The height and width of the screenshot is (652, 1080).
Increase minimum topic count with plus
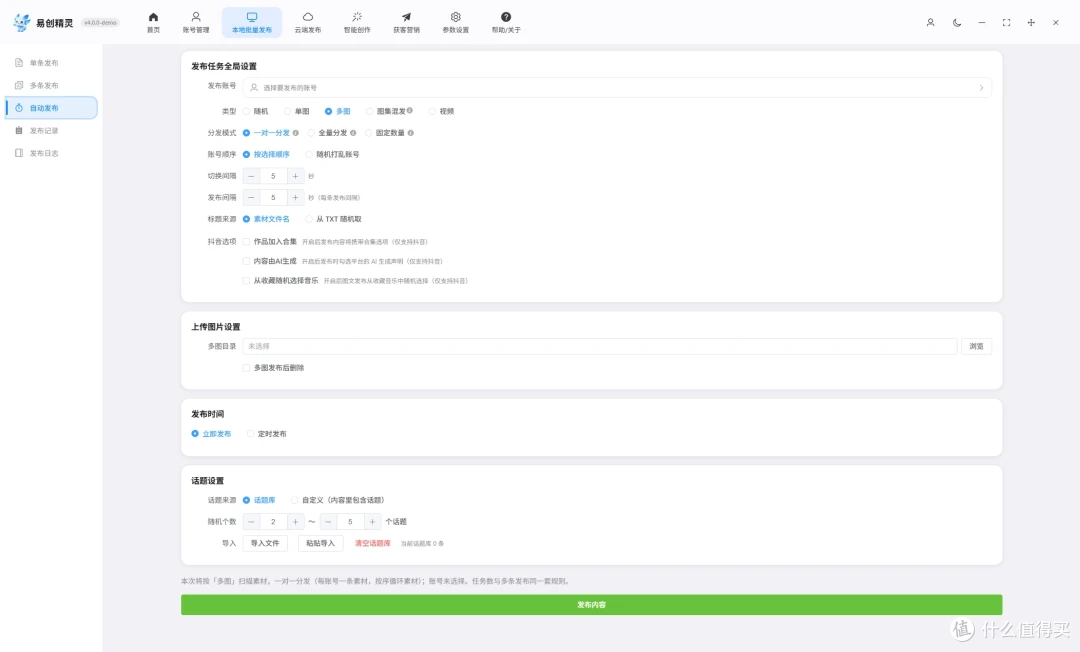[x=295, y=522]
